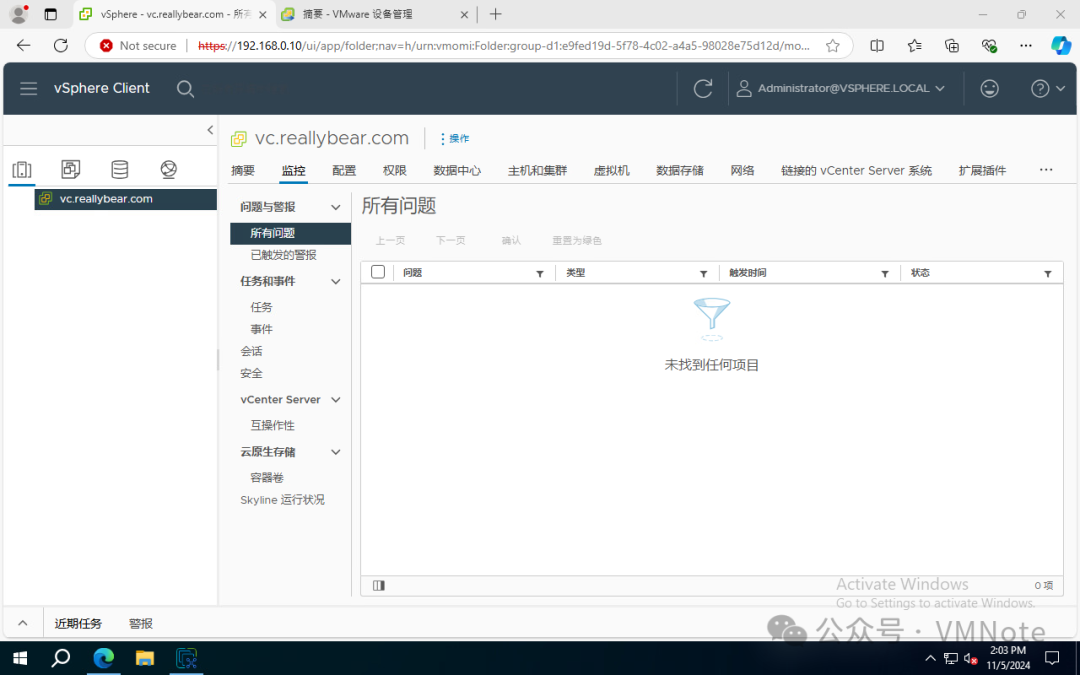Open the help question mark menu
The height and width of the screenshot is (675, 1080).
[x=1048, y=88]
